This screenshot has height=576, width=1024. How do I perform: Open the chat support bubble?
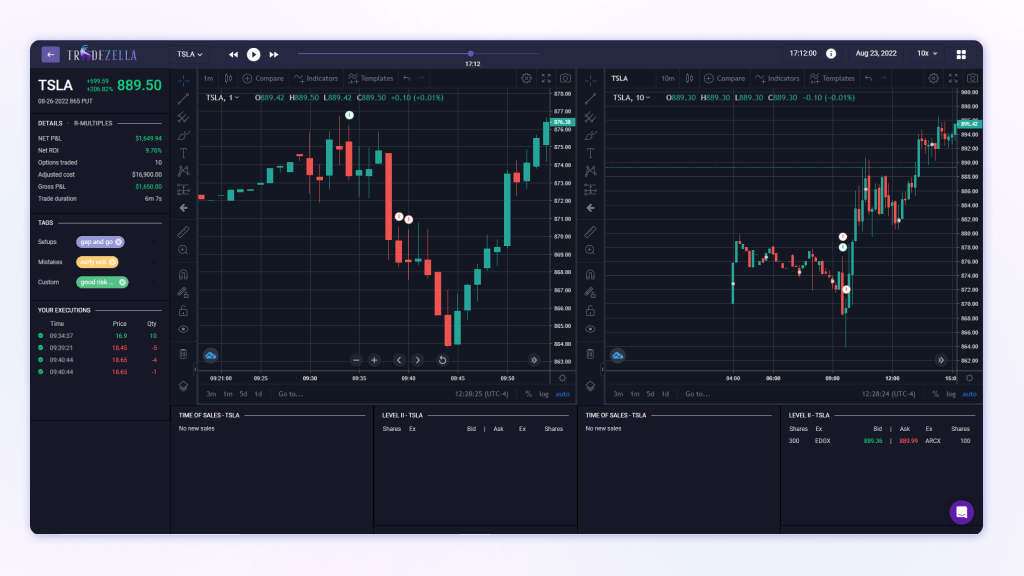961,511
